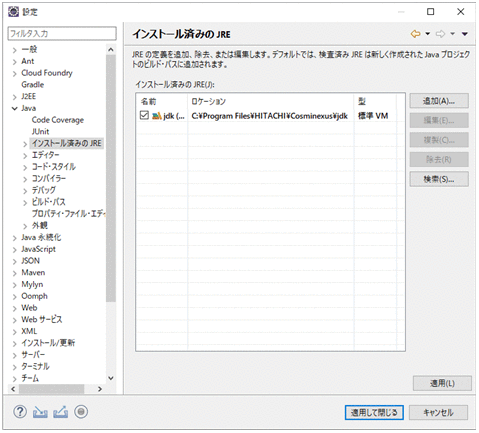Image resolution: width=479 pixels, height=433 pixels.
Task: Expand the デバッグ node
Action: pos(25,191)
